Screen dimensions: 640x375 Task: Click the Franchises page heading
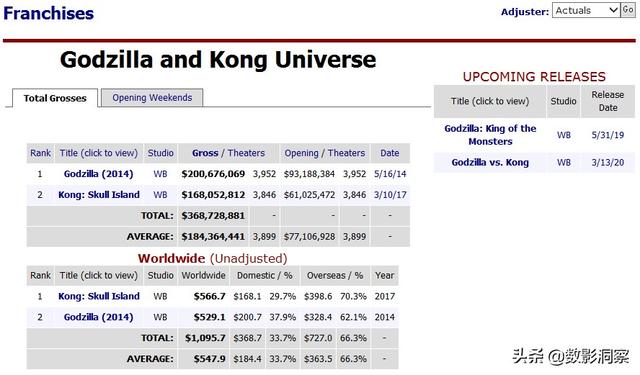(49, 13)
